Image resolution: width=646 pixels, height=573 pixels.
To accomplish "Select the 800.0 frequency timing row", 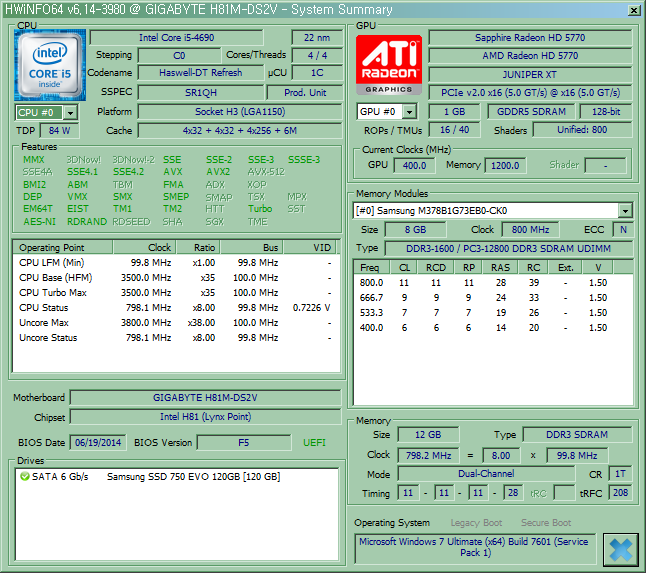I will [x=493, y=283].
